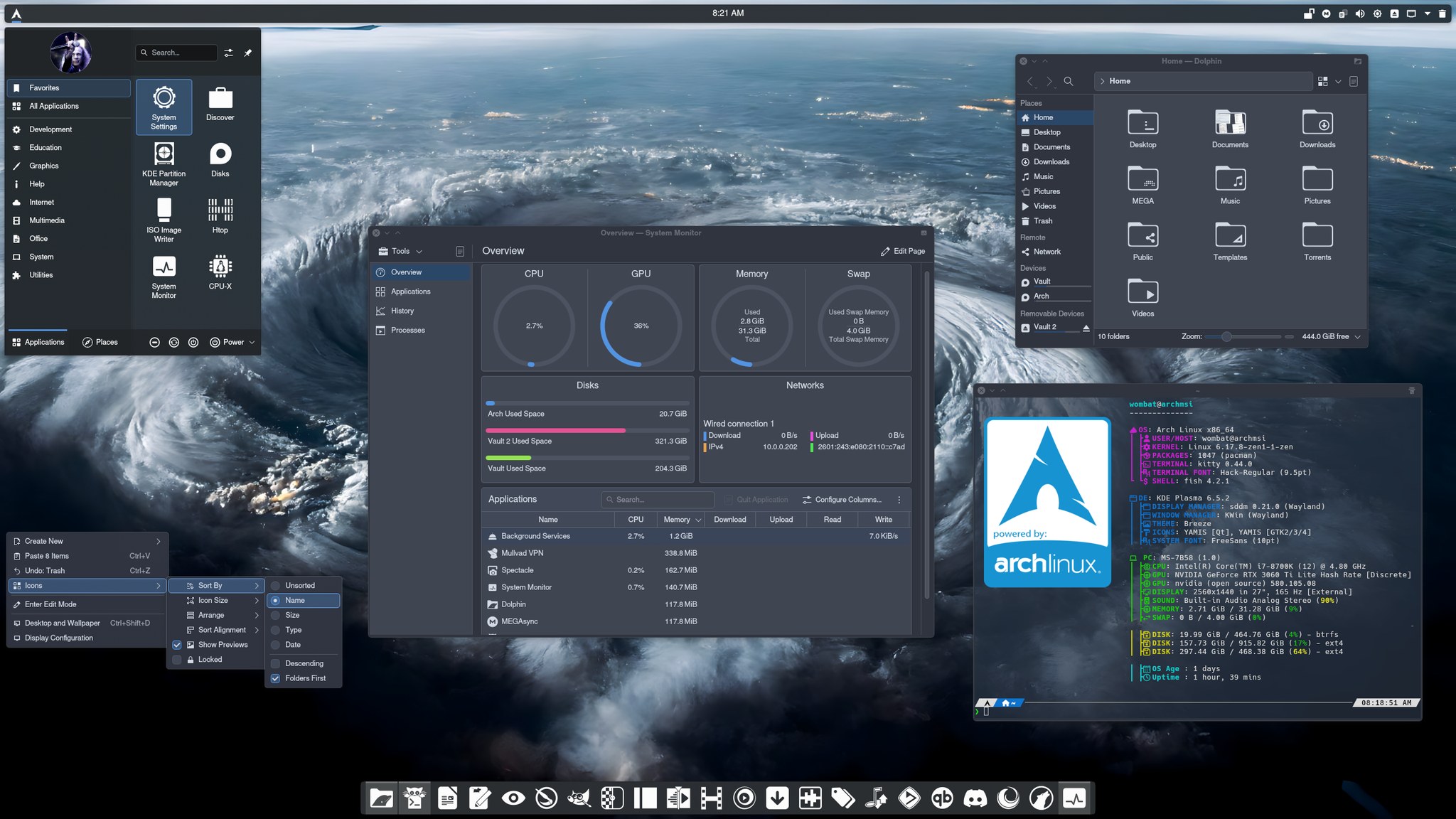Select Paste 8 Items menu entry
Viewport: 1456px width, 819px height.
coord(87,556)
